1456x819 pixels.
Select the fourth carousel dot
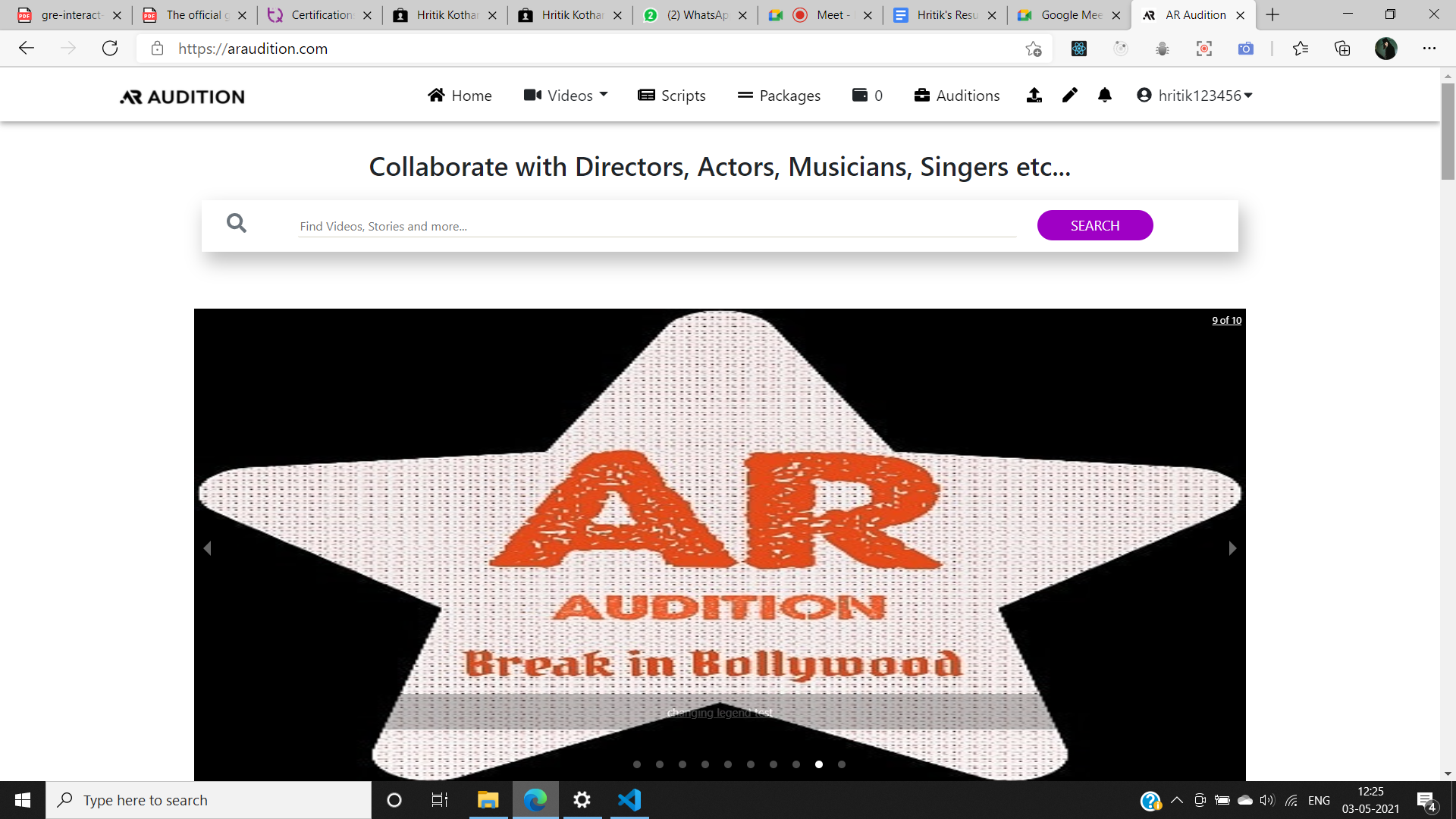[x=705, y=764]
